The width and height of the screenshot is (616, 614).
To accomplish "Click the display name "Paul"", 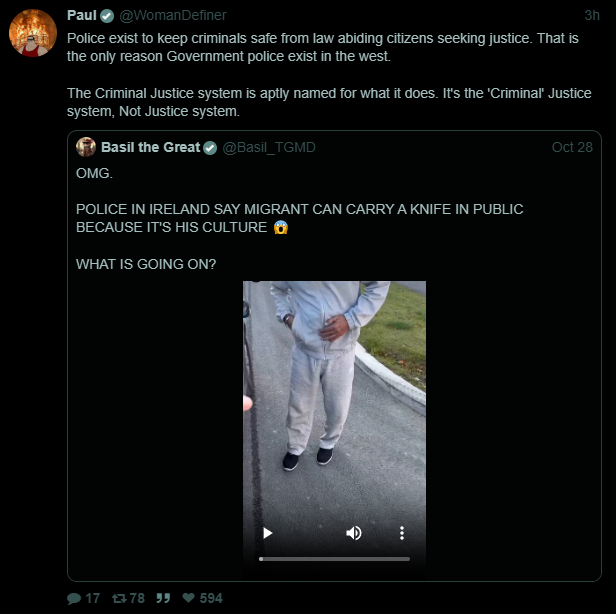I will (81, 15).
